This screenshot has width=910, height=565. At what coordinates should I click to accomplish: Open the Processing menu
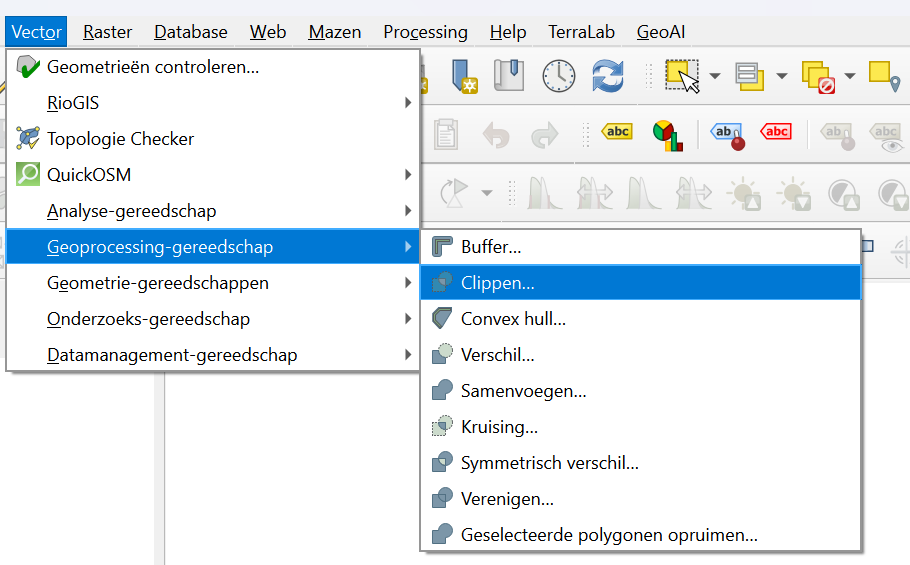coord(425,32)
